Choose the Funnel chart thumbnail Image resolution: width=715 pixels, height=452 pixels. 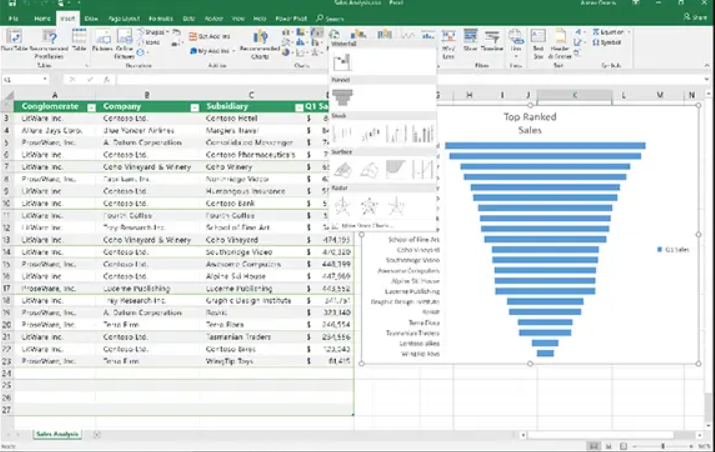point(342,97)
